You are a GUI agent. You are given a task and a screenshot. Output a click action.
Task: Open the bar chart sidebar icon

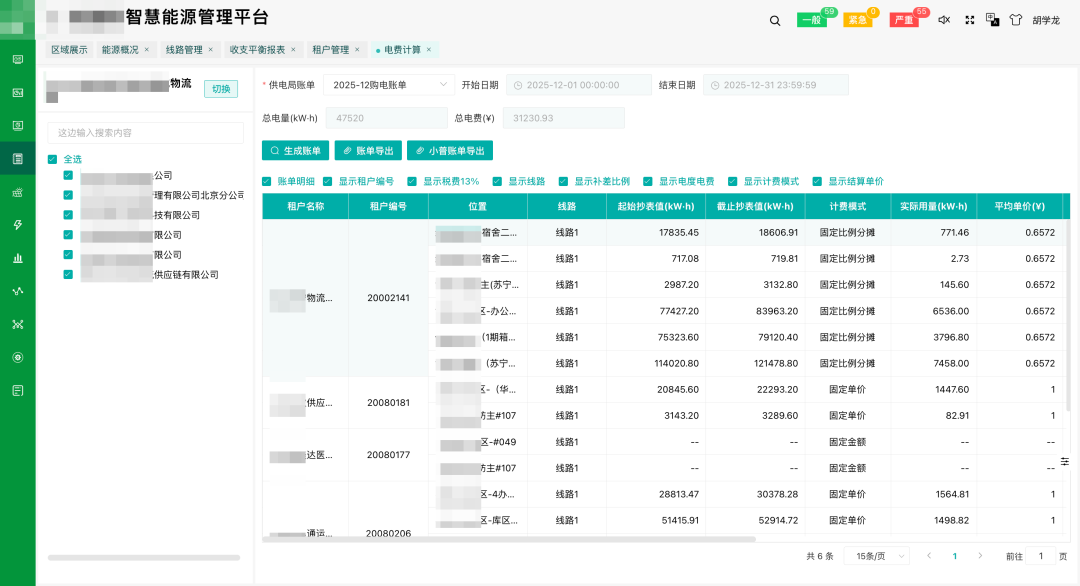point(18,258)
